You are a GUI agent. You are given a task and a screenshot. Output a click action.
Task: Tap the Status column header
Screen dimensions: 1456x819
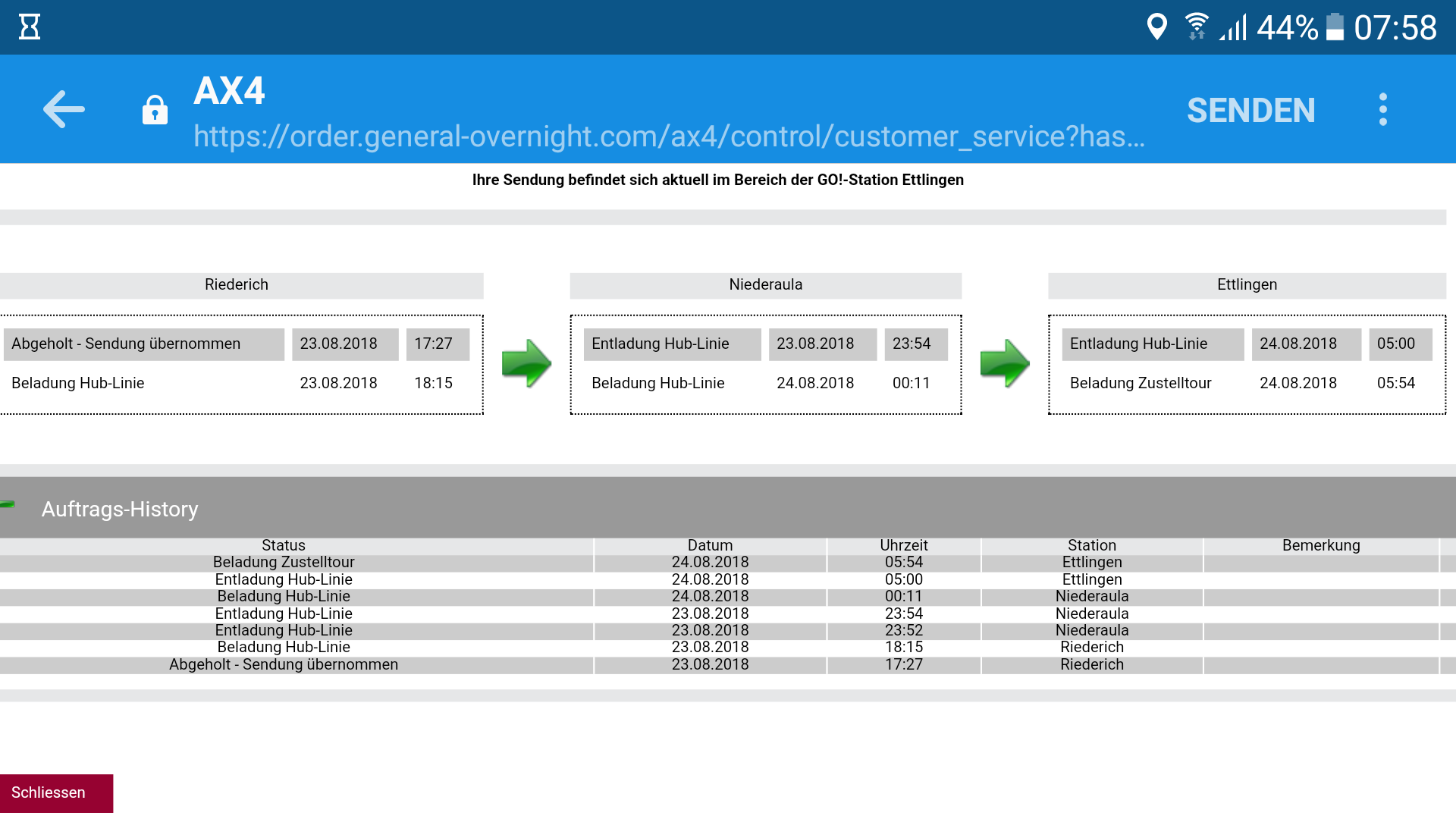284,546
